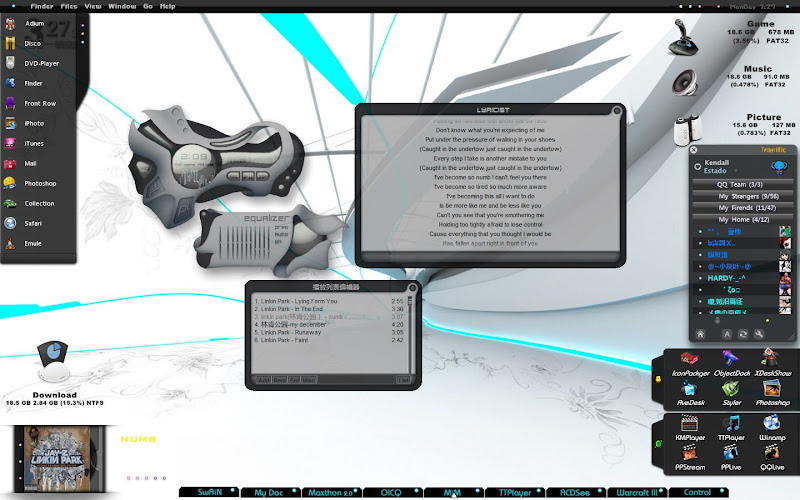The image size is (800, 500).
Task: Expand the QQ Team contact group
Action: point(741,184)
